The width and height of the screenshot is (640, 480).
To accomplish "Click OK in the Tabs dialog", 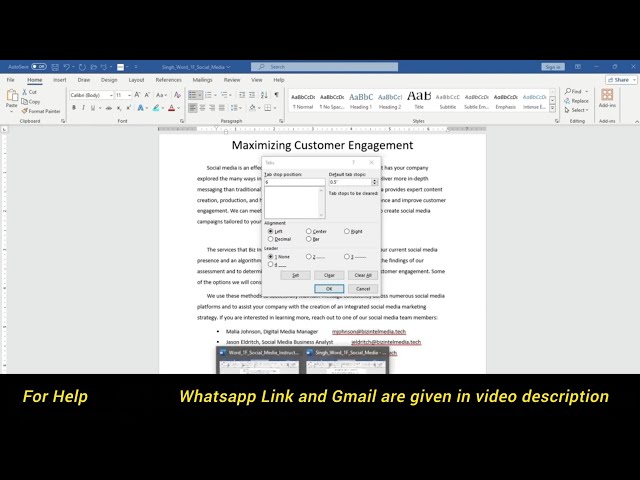I will pos(329,289).
